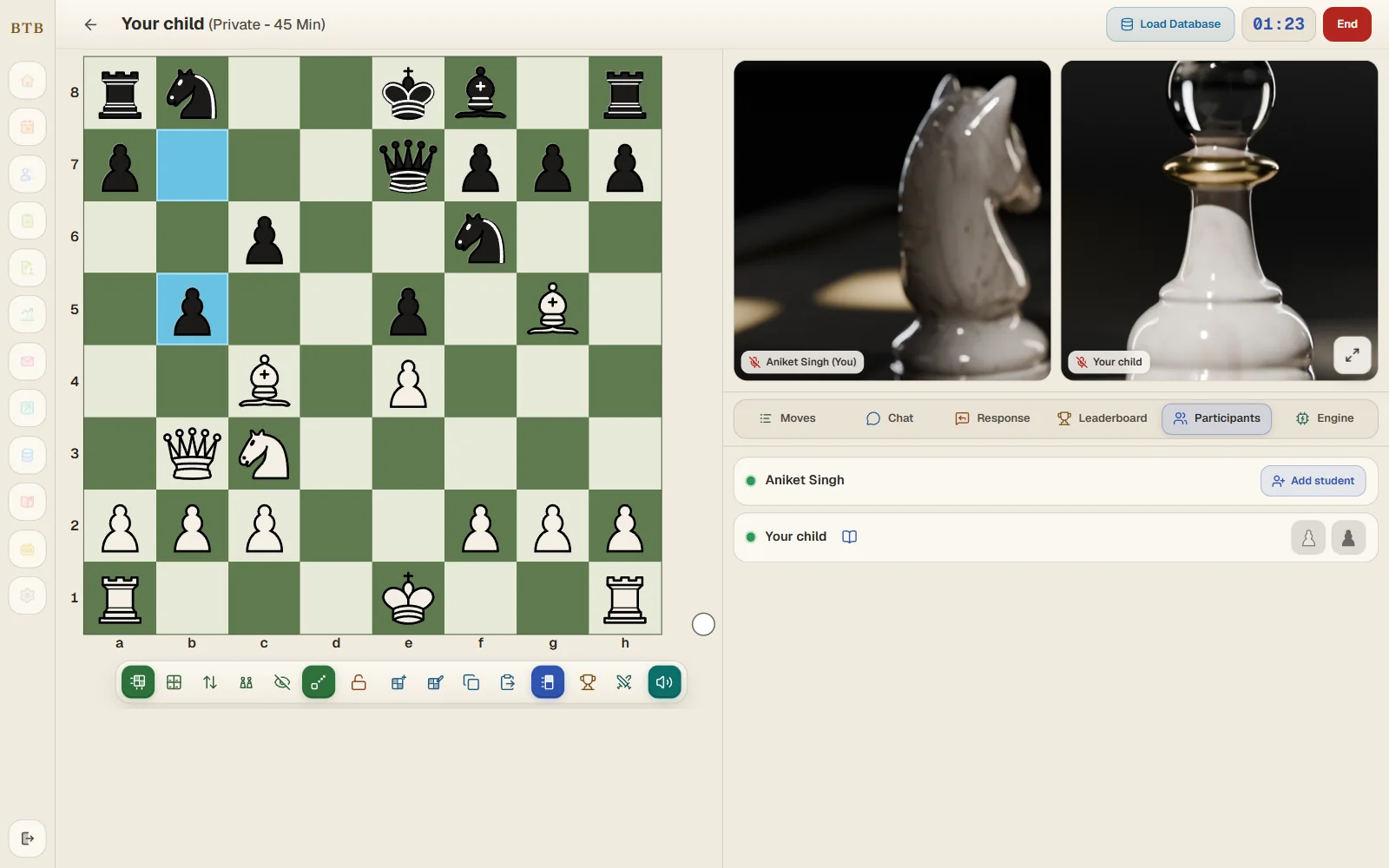Click the add-board plus icon in toolbar
Viewport: 1389px width, 868px height.
398,682
